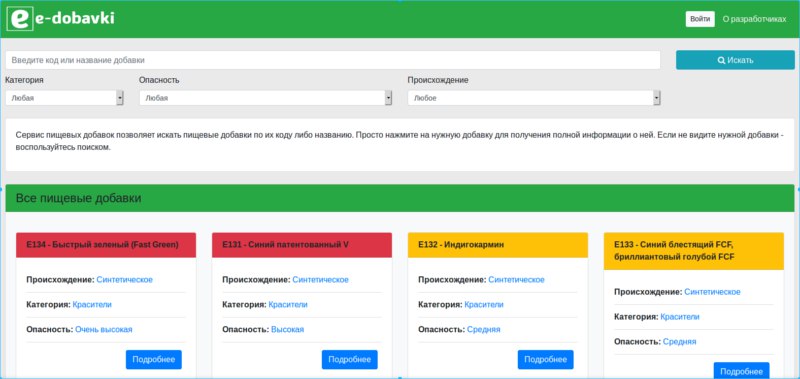The height and width of the screenshot is (379, 800).
Task: Focus the additive code or name search field
Action: [333, 60]
